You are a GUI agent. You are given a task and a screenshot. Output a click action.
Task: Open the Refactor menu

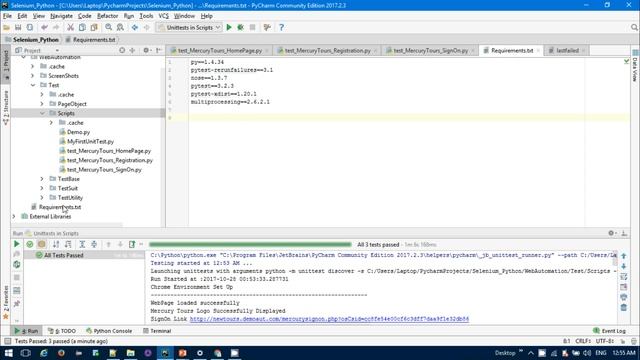pos(107,16)
